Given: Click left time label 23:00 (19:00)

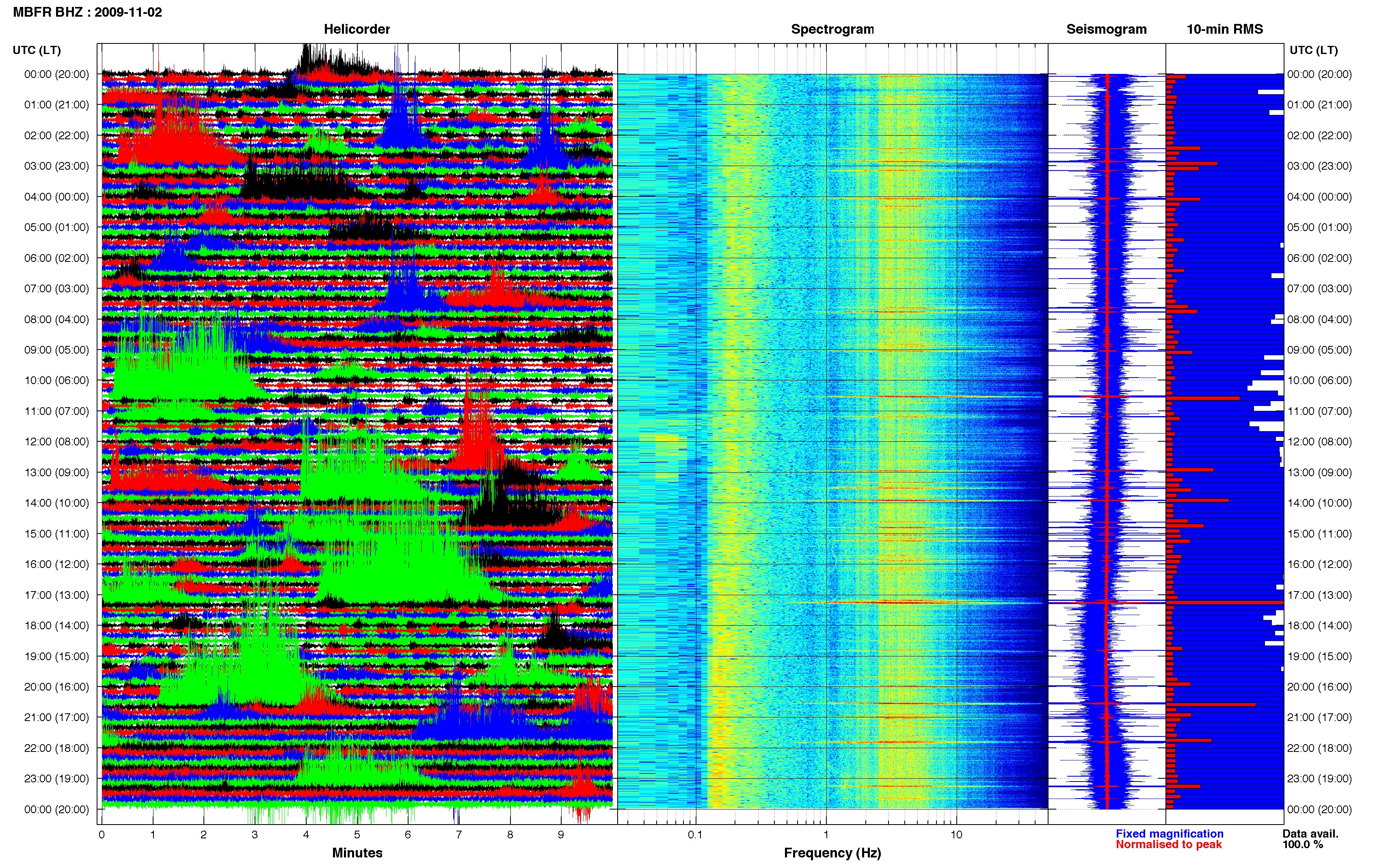Looking at the screenshot, I should [56, 778].
